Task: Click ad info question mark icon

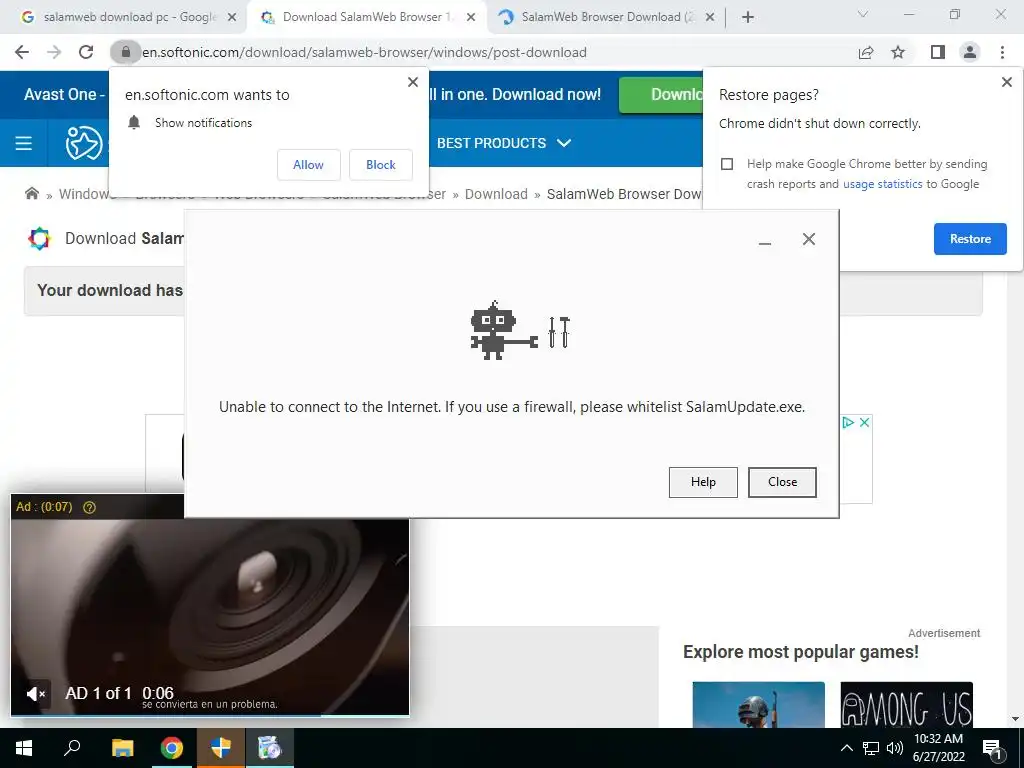Action: coord(89,507)
